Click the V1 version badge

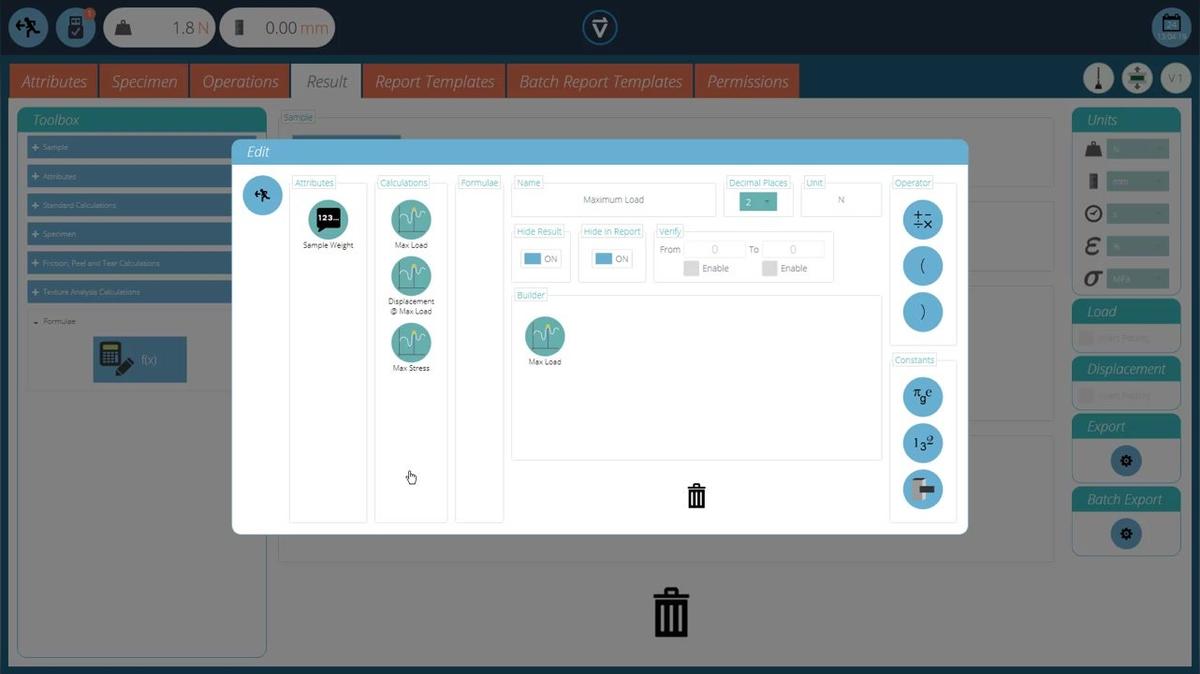click(1174, 79)
